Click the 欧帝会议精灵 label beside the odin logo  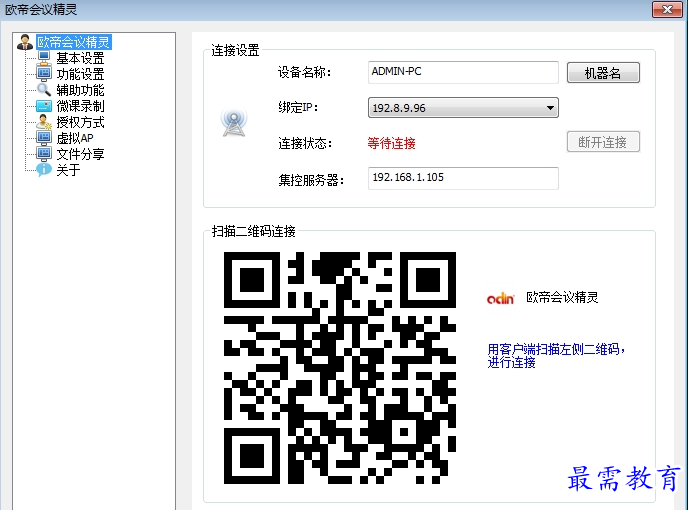click(562, 297)
